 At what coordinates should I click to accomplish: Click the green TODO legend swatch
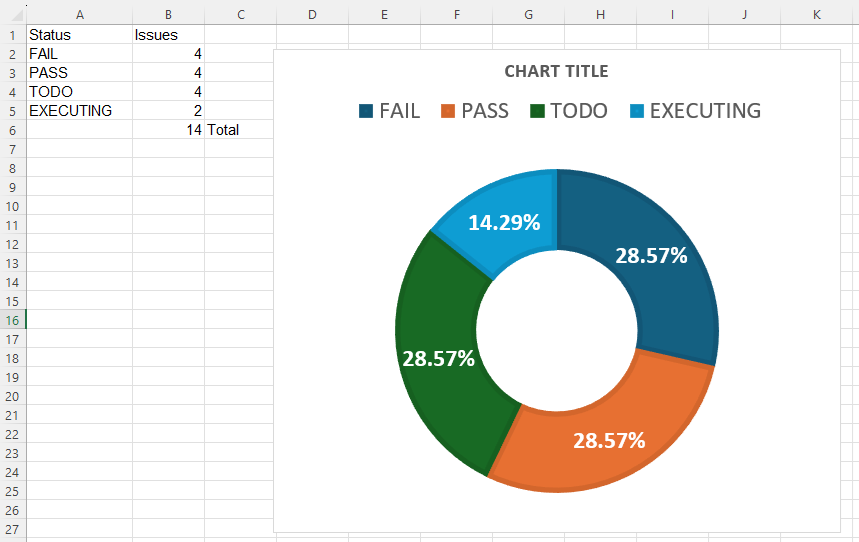(537, 111)
